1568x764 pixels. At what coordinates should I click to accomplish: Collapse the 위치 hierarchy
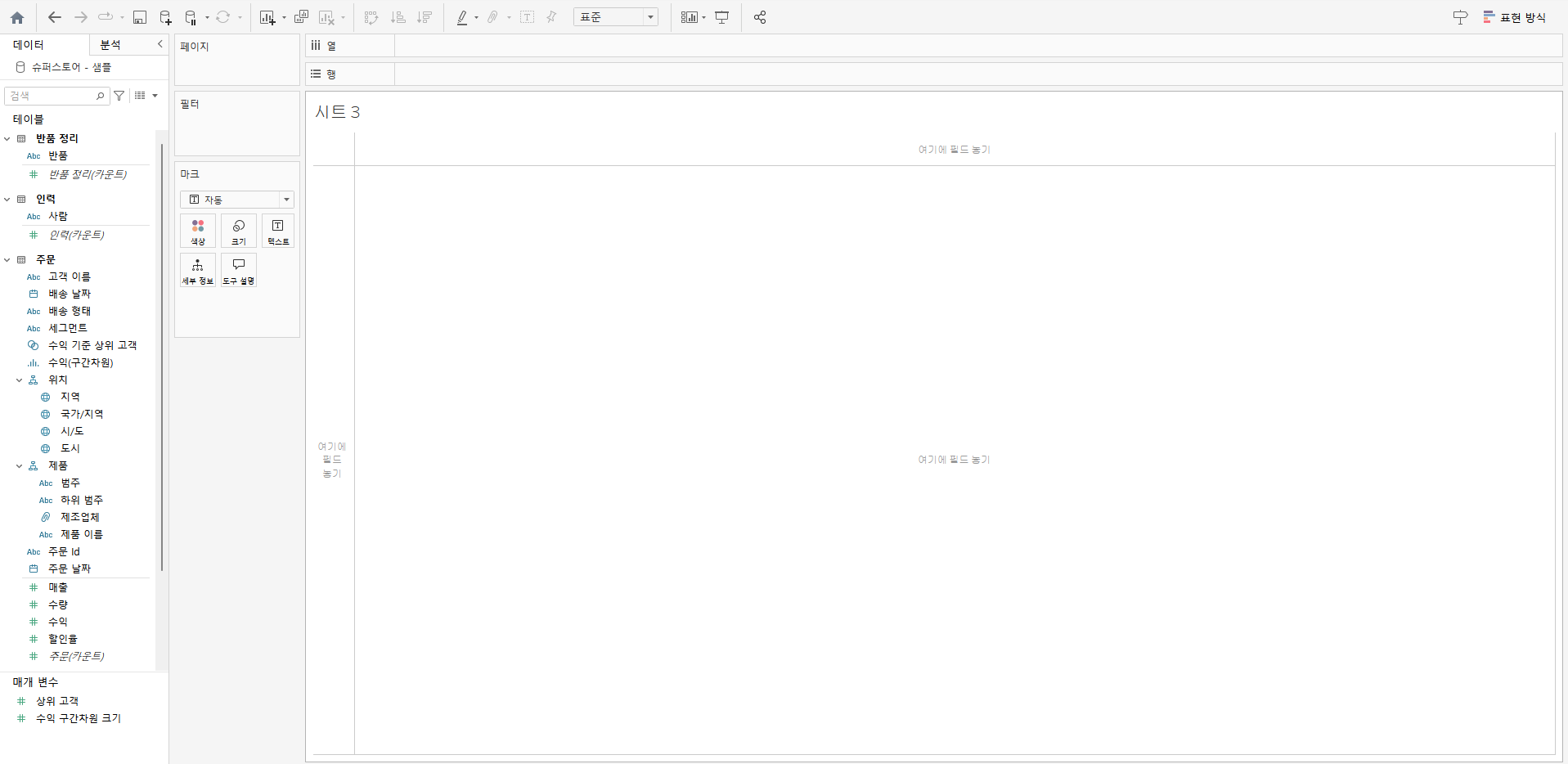pos(20,380)
